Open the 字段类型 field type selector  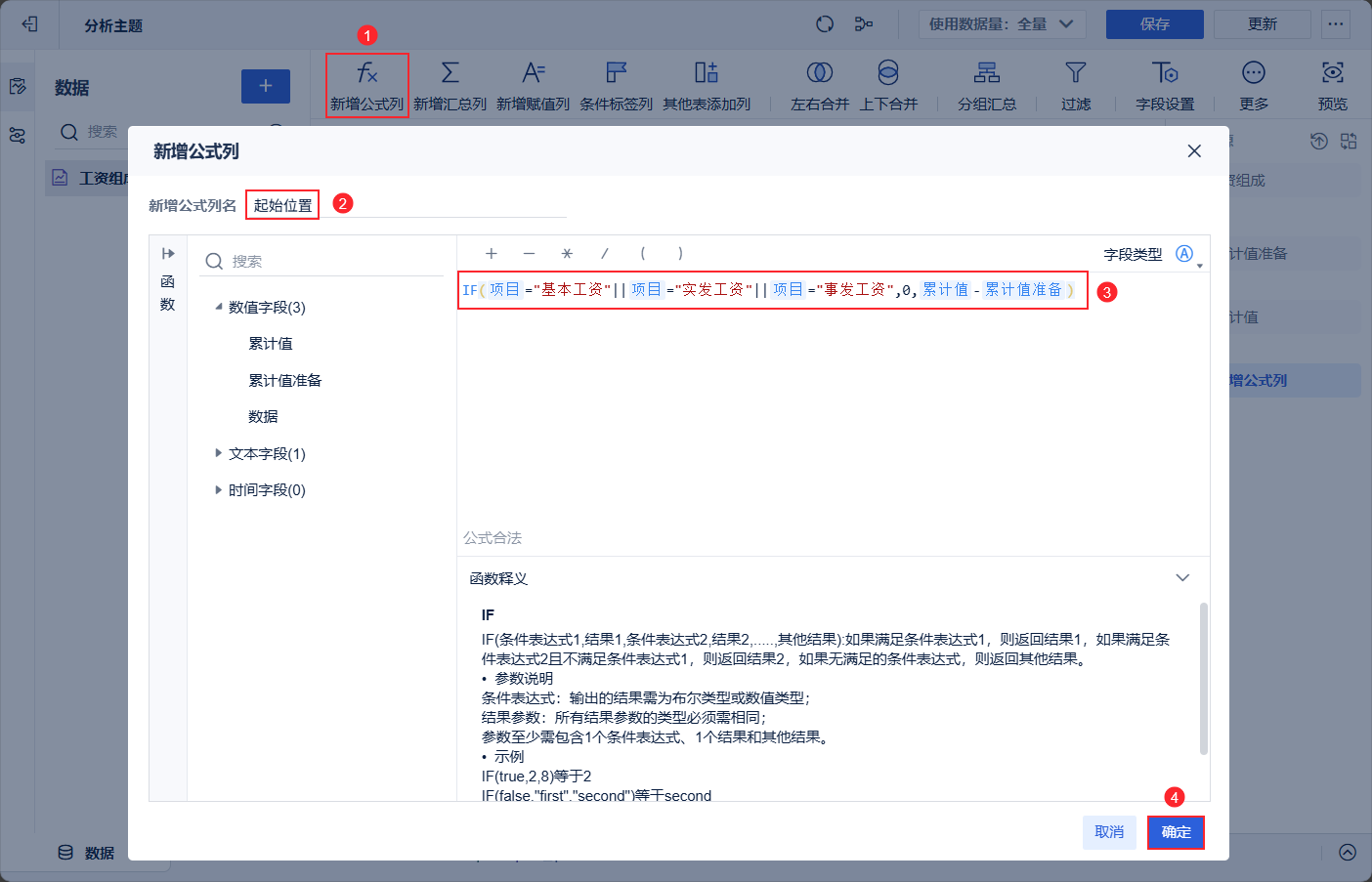[1187, 255]
